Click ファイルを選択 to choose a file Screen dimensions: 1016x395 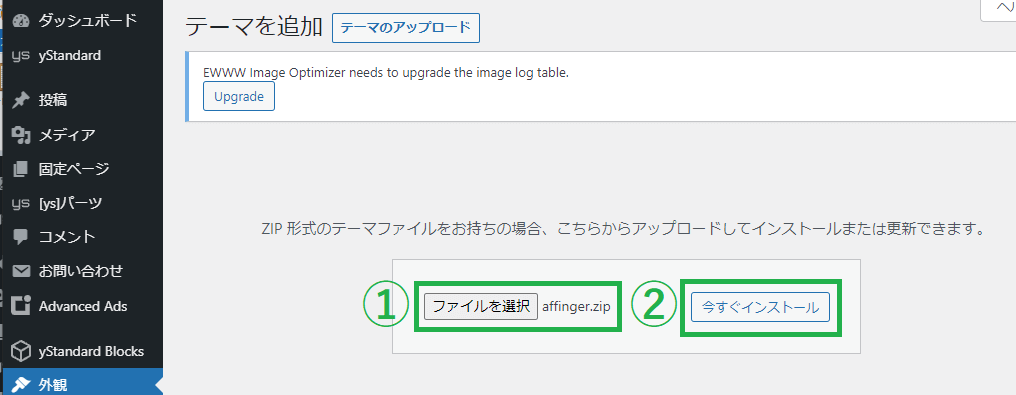pyautogui.click(x=481, y=306)
